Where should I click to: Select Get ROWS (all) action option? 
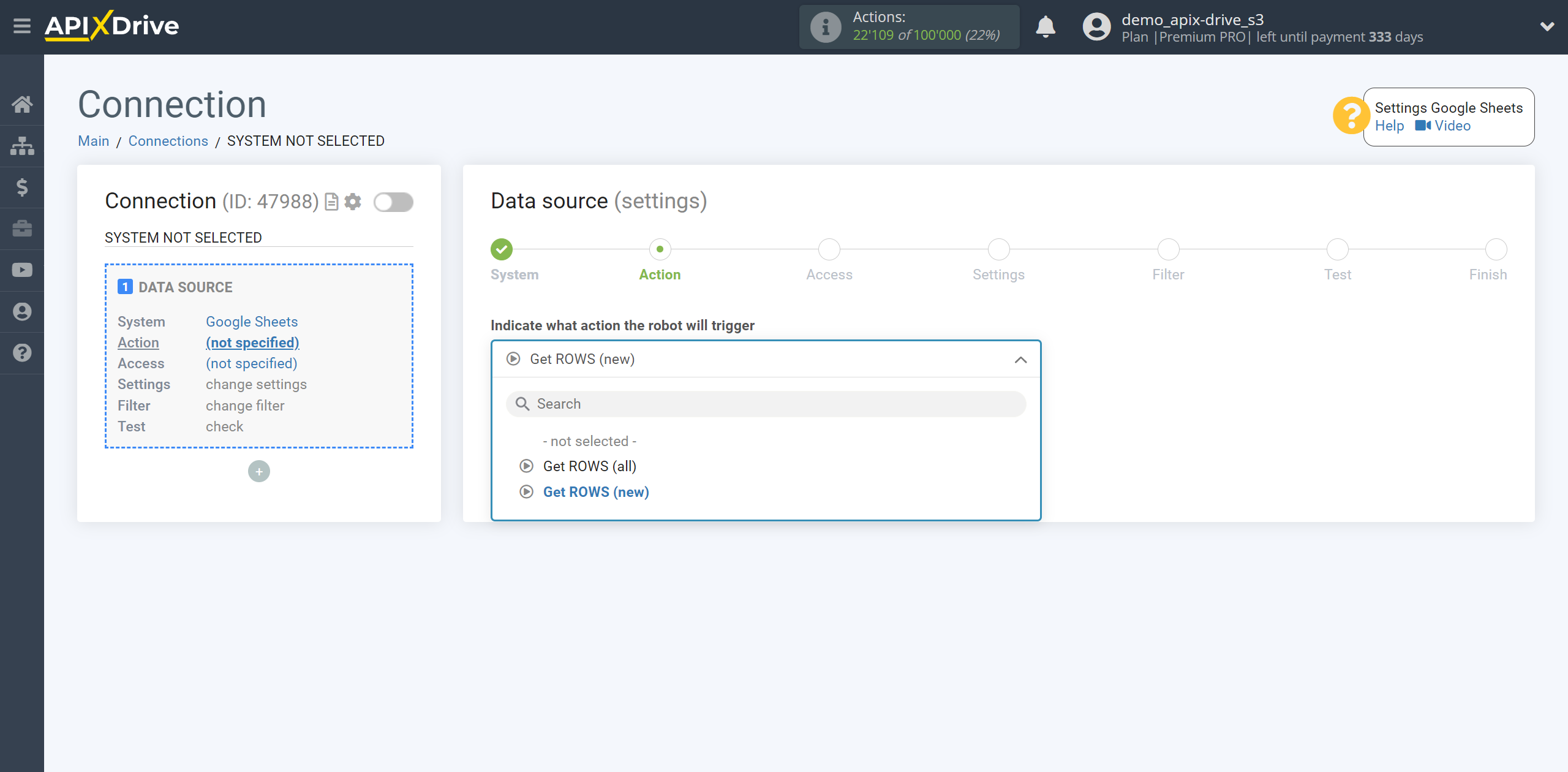[589, 466]
